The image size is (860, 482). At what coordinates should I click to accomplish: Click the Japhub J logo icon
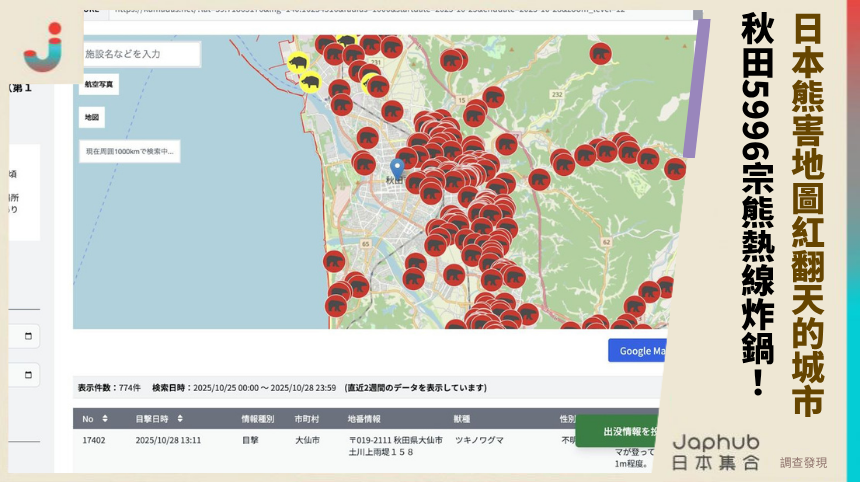[x=44, y=47]
